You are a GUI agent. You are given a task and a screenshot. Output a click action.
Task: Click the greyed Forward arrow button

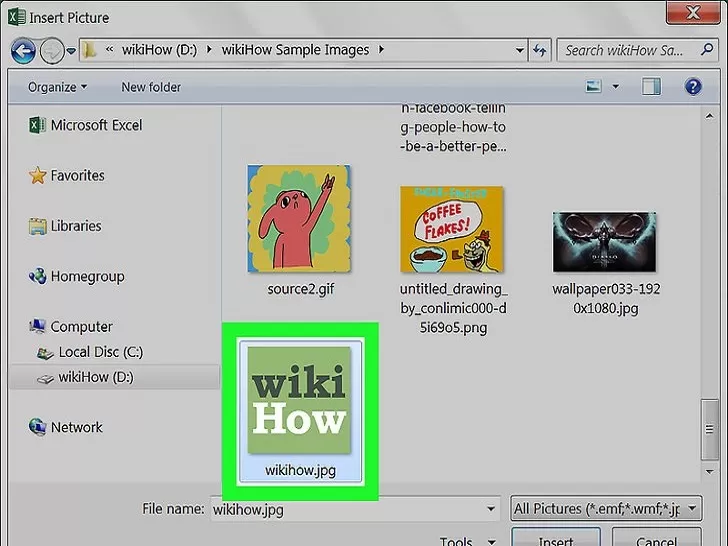pos(52,51)
